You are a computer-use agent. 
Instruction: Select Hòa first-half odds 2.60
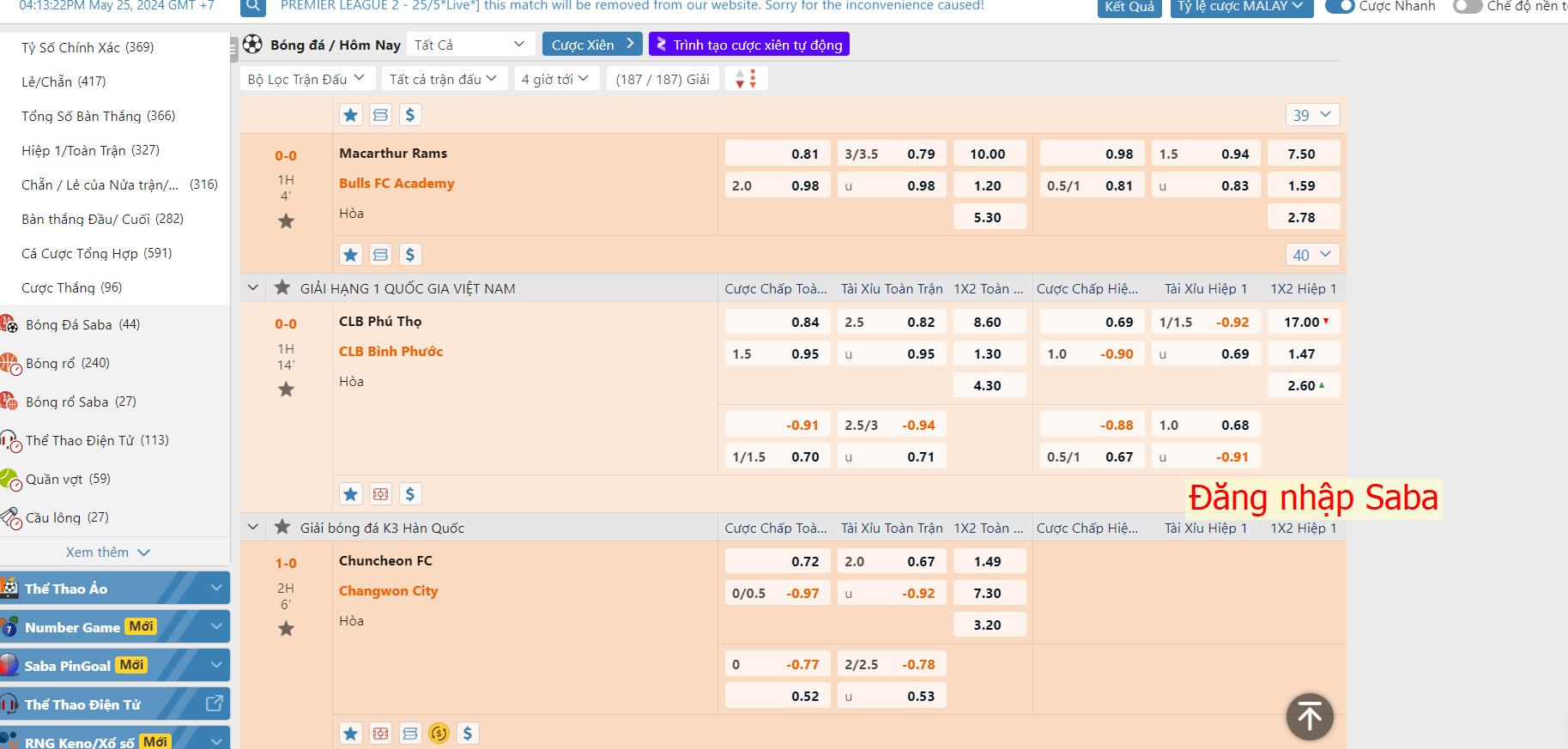[x=1304, y=385]
